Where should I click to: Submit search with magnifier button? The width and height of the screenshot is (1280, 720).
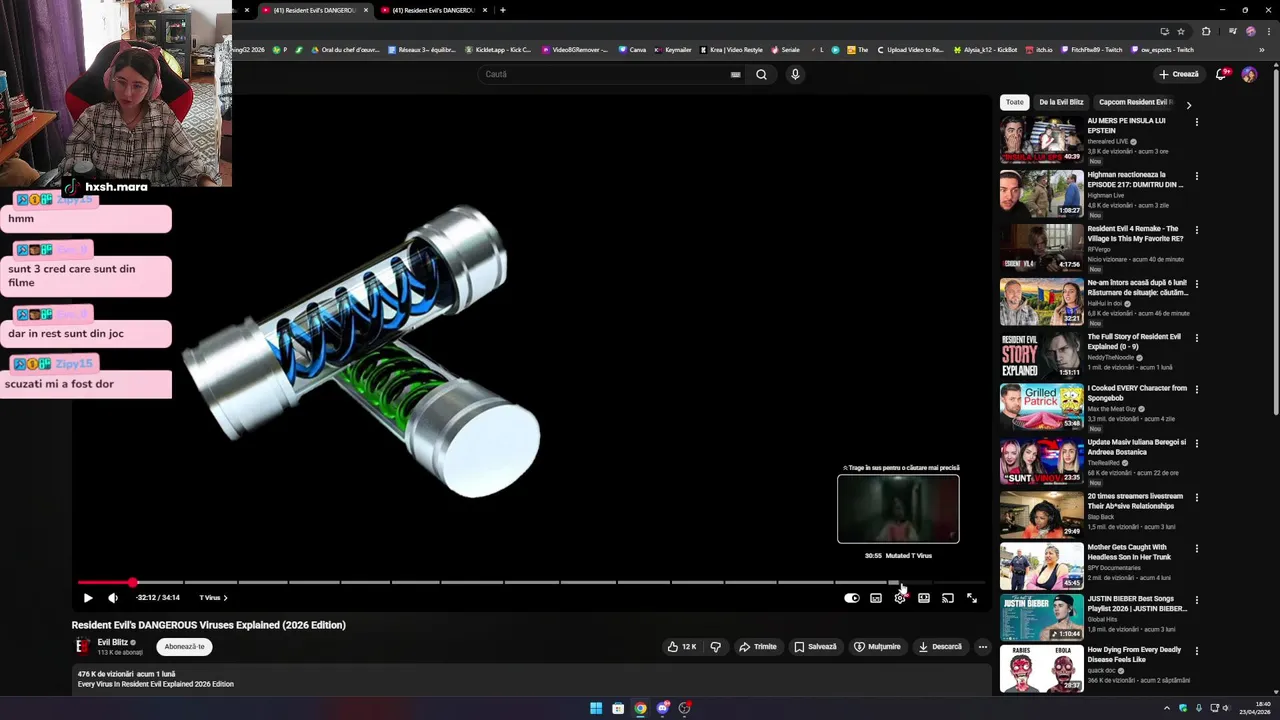click(761, 74)
